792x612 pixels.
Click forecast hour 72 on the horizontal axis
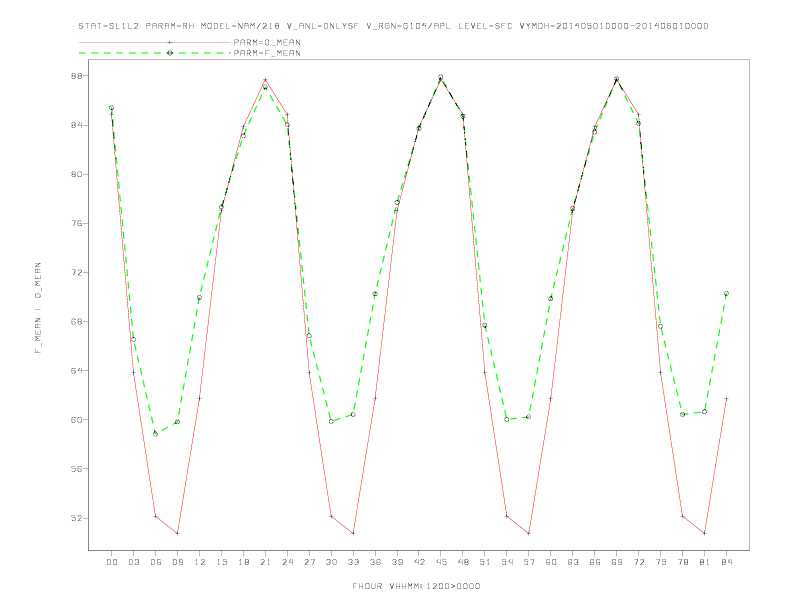pyautogui.click(x=639, y=562)
